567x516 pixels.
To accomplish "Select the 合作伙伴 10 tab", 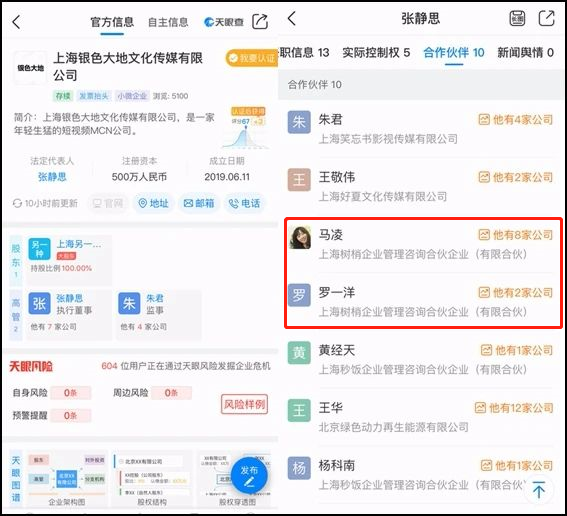I will pos(454,53).
